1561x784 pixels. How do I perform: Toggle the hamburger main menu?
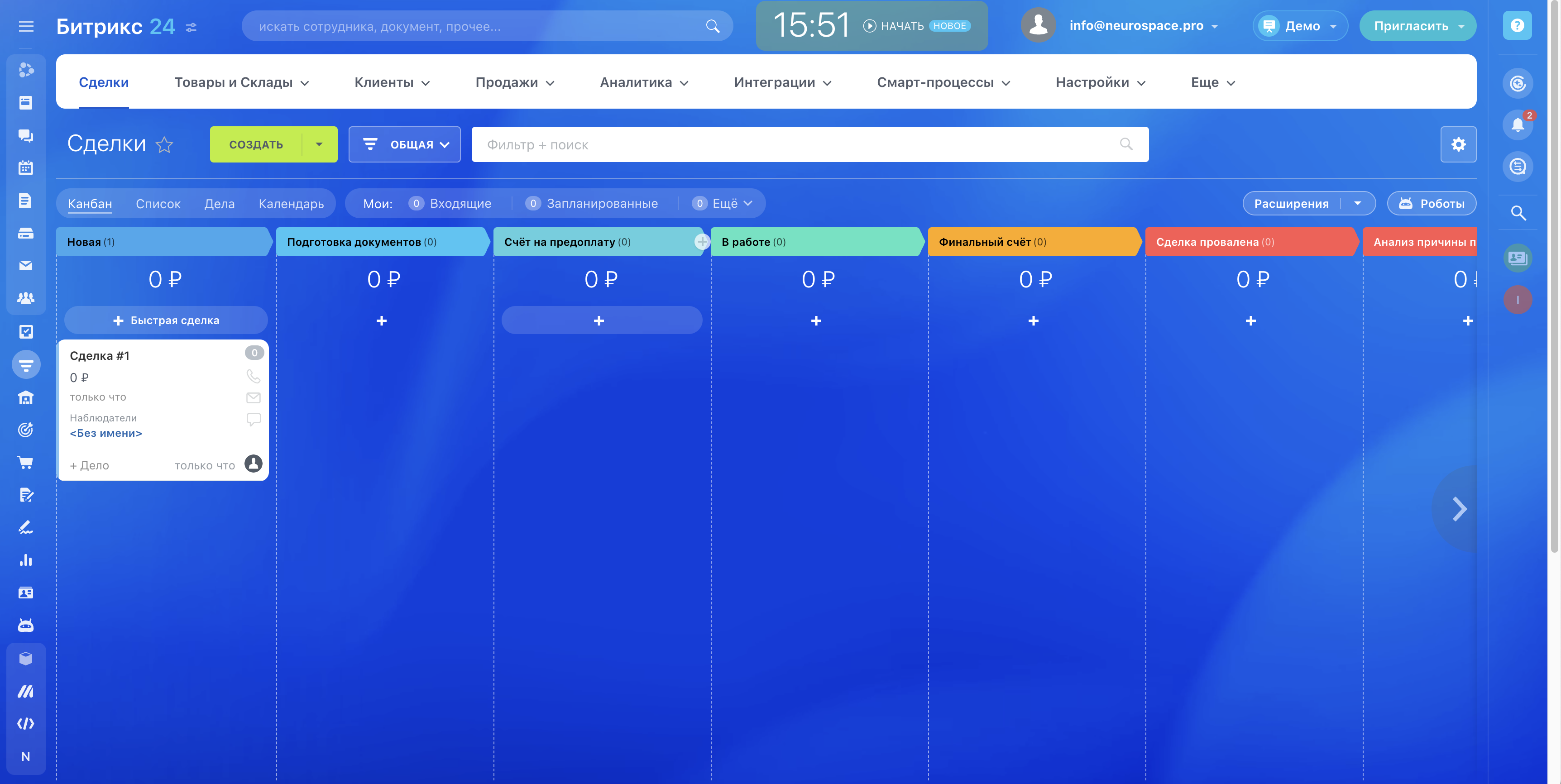pyautogui.click(x=25, y=26)
